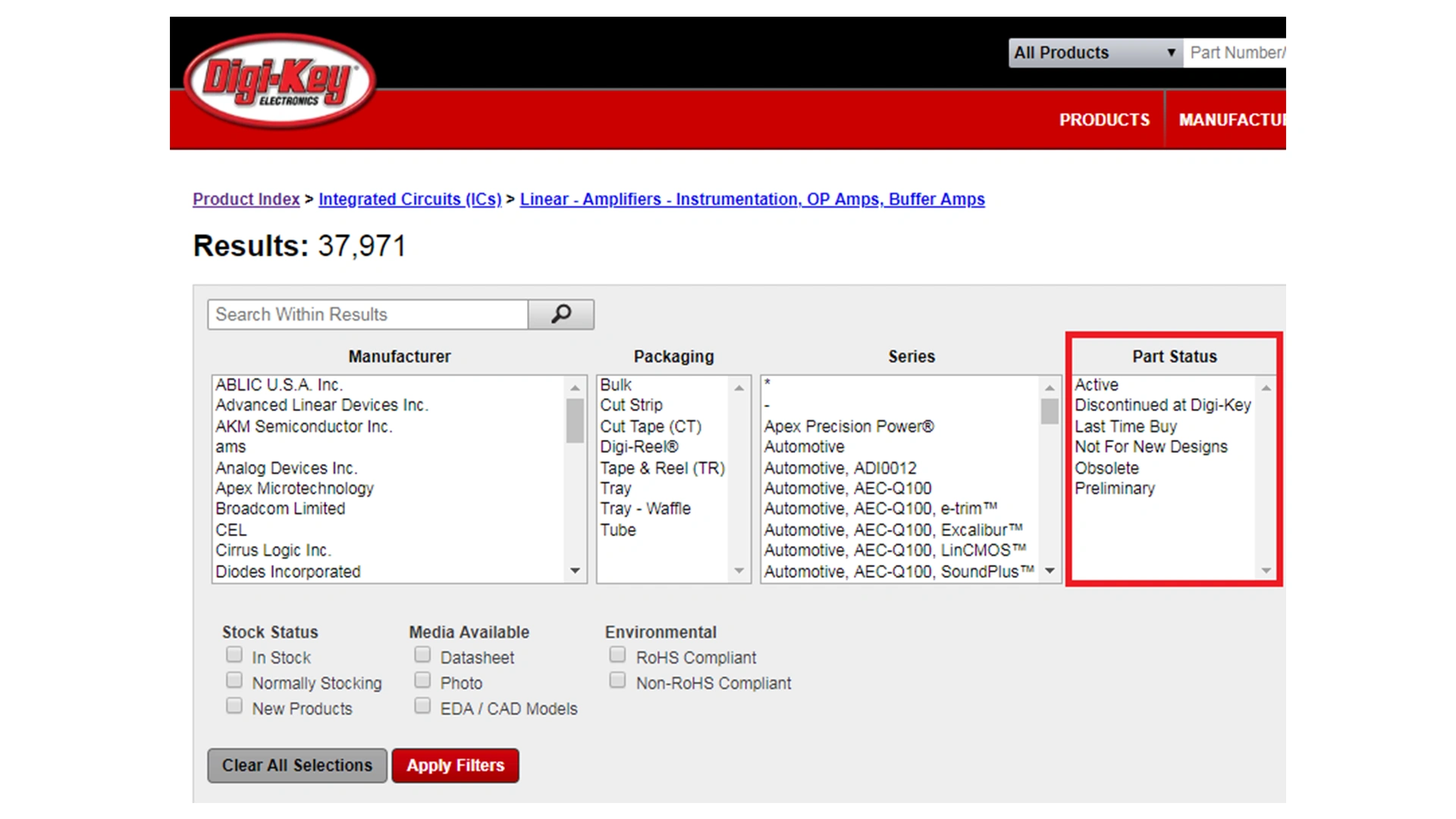Open the MANUFACTURERS menu item
The height and width of the screenshot is (819, 1456).
click(x=1232, y=120)
